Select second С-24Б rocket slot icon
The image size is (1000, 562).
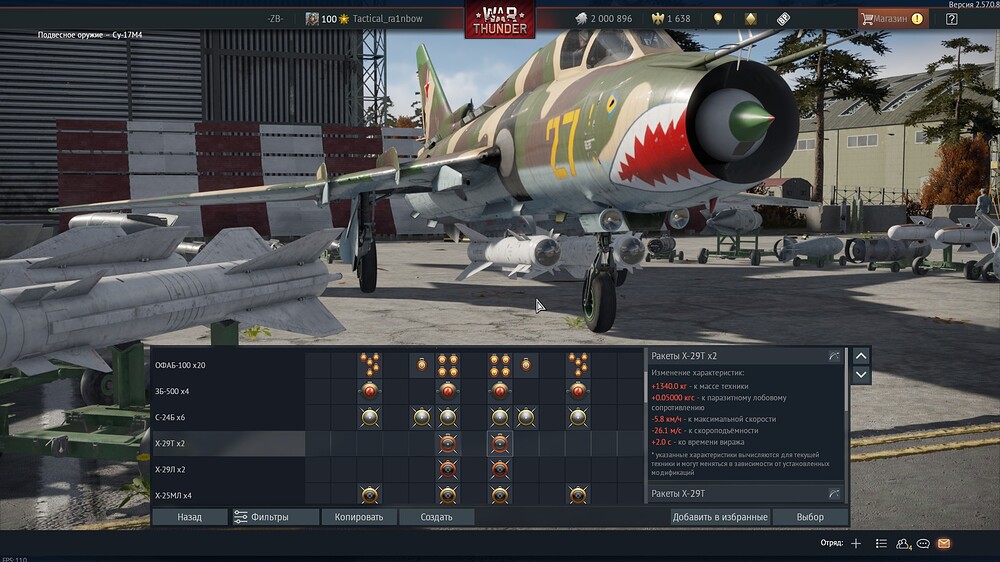[422, 417]
